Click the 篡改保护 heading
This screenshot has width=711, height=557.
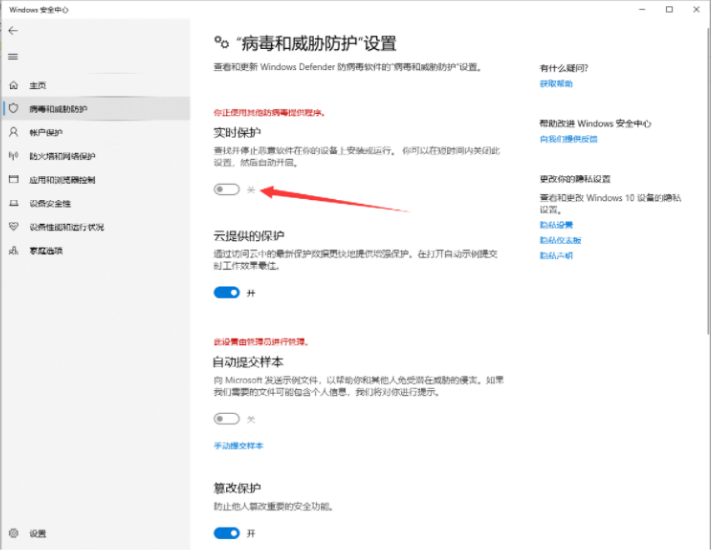pos(237,488)
